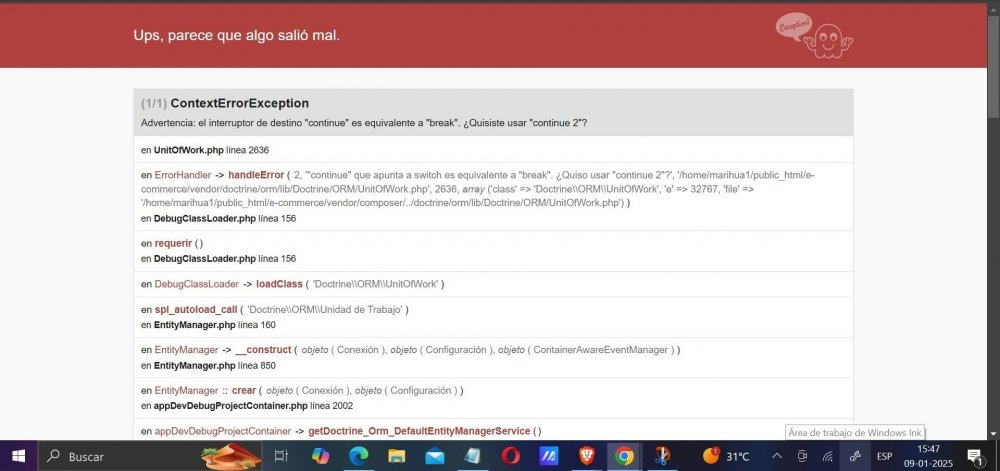
Task: Open EntityManager.php línea 850 file link
Action: (214, 366)
